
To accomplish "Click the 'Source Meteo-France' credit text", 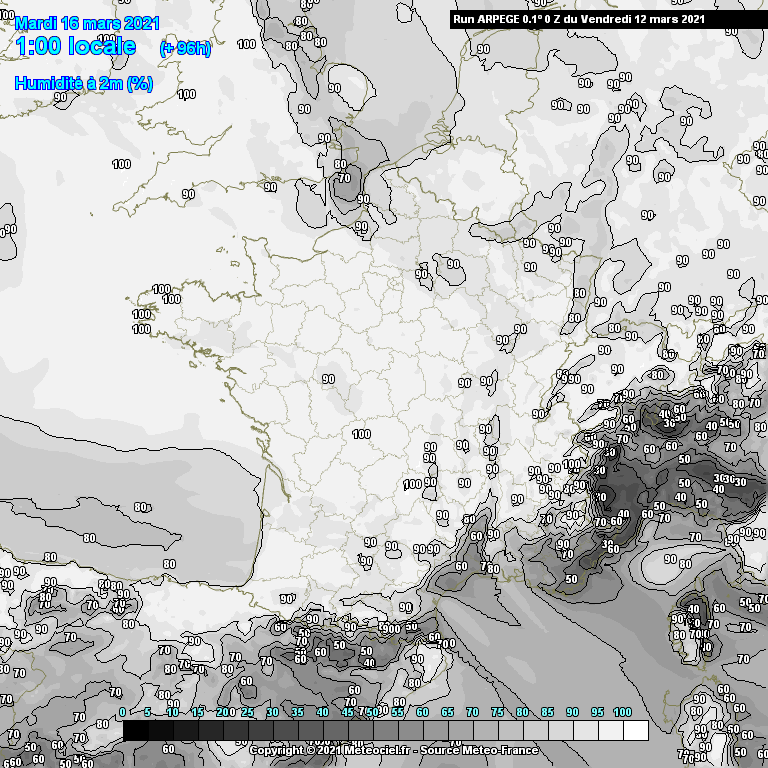I will [479, 750].
